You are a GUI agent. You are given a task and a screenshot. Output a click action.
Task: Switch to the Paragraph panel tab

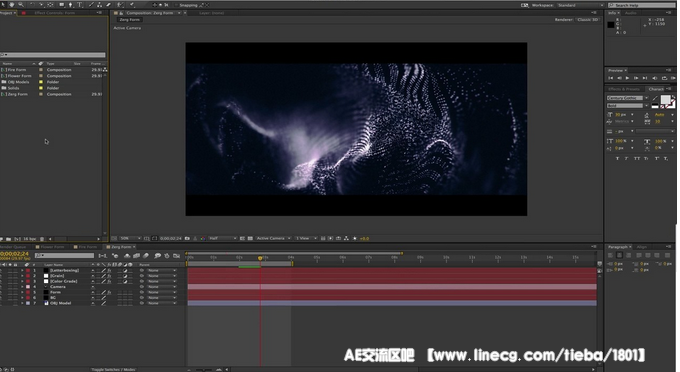coord(618,247)
